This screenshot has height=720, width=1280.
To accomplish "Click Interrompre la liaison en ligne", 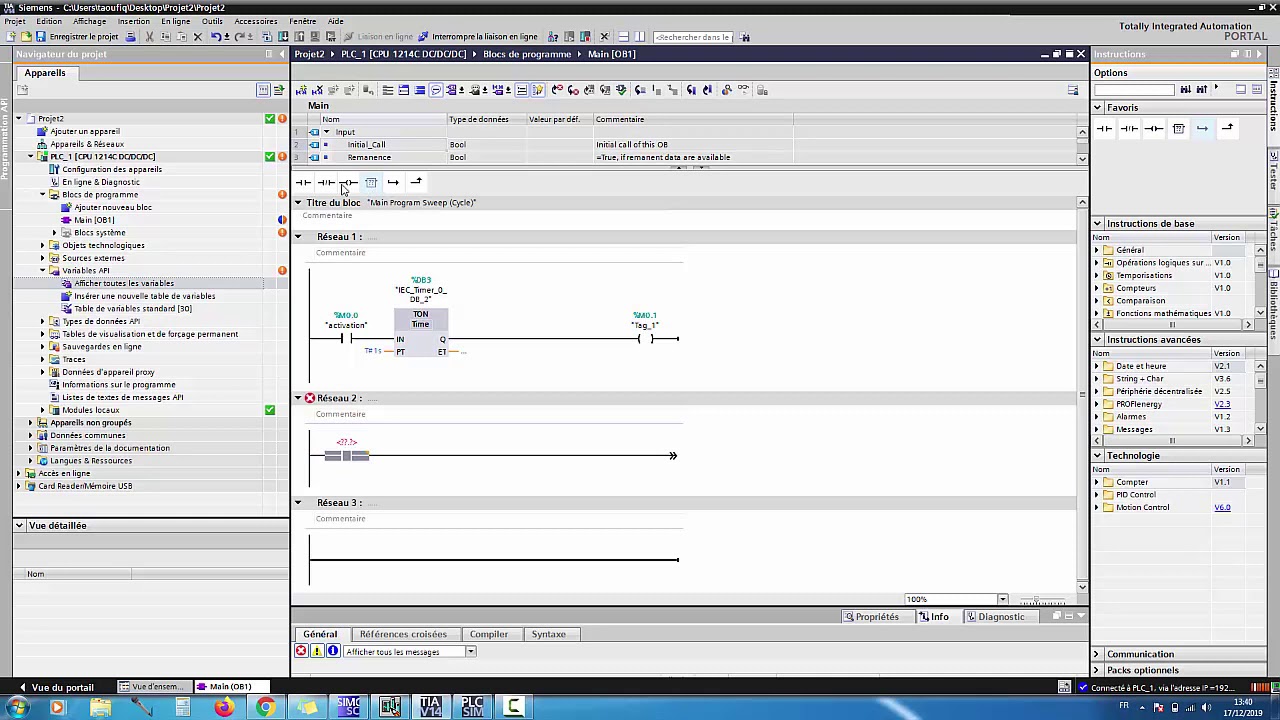I will tap(477, 37).
